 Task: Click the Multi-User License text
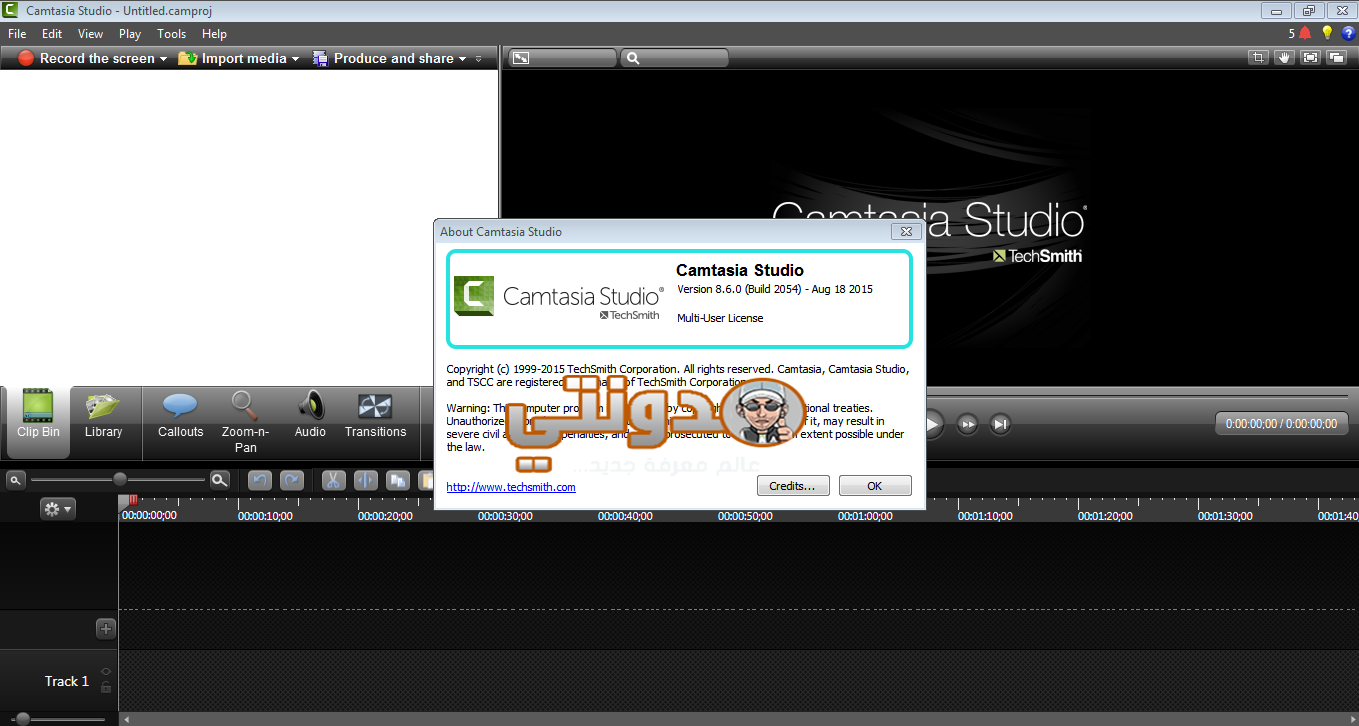pos(720,318)
